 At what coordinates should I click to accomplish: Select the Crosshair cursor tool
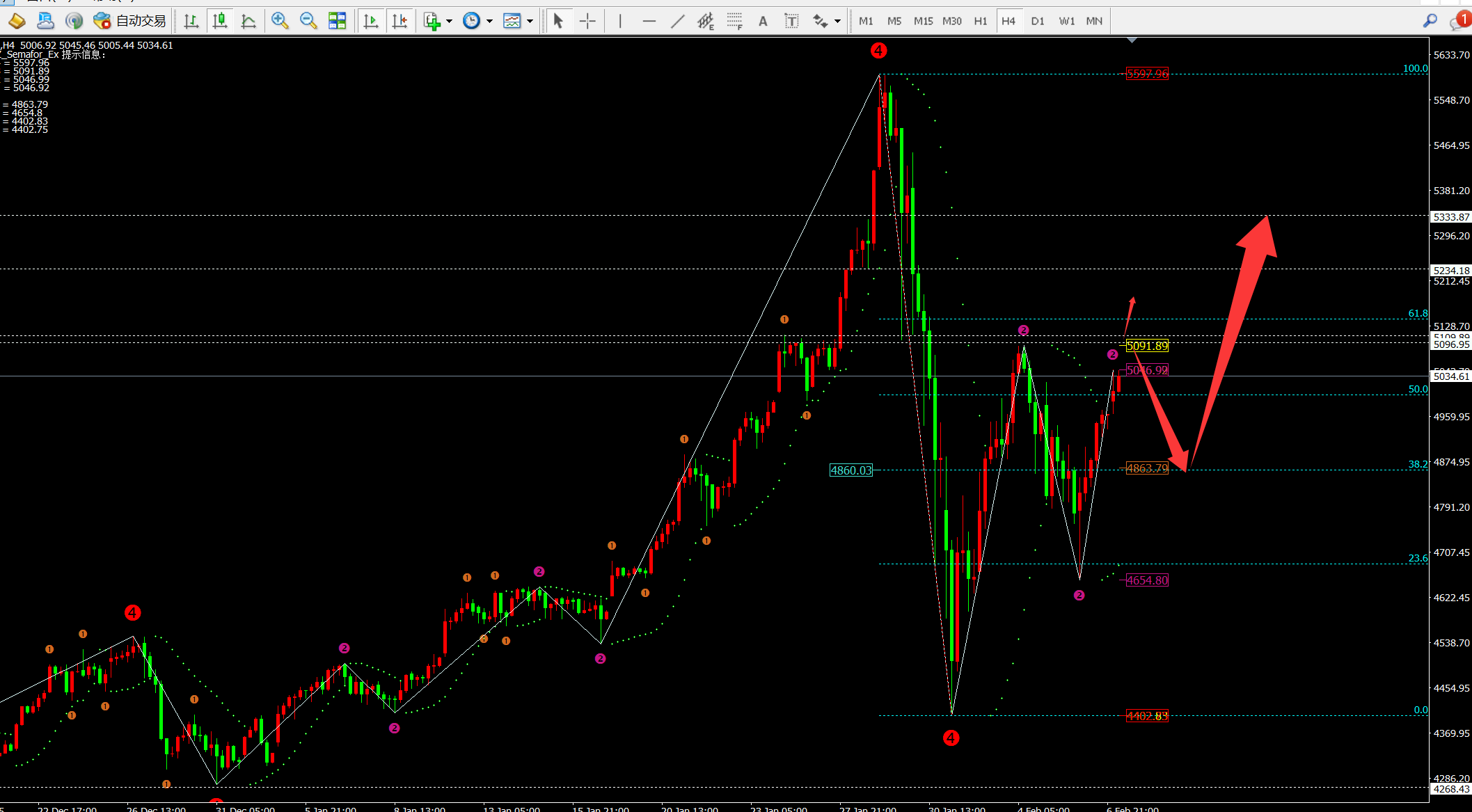[x=587, y=21]
